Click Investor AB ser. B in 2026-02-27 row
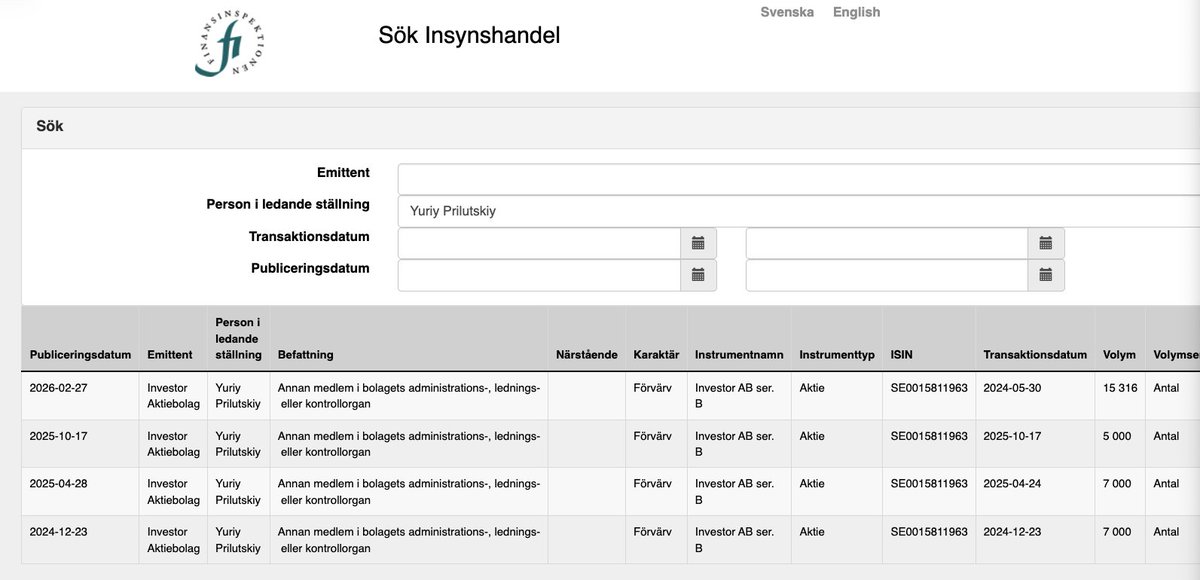The width and height of the screenshot is (1200, 580). tap(734, 396)
